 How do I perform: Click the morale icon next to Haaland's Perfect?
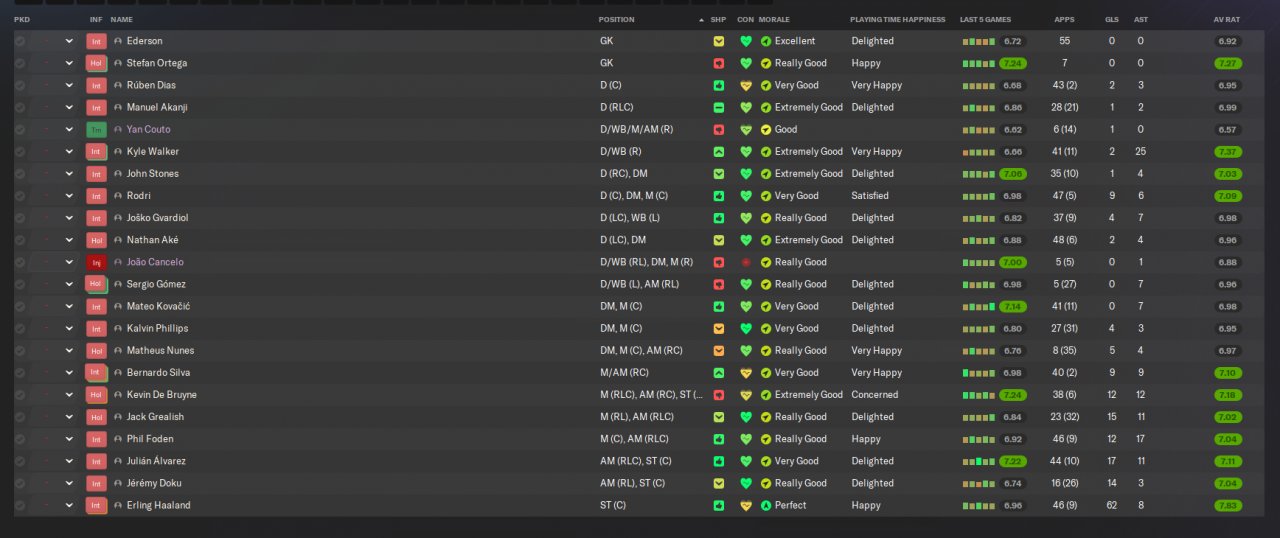coord(766,505)
